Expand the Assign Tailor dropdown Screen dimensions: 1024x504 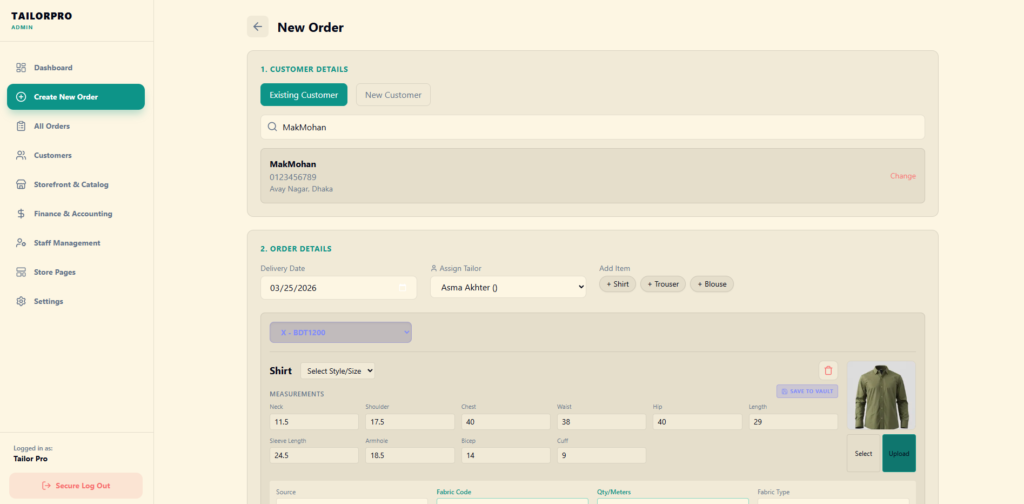(508, 287)
